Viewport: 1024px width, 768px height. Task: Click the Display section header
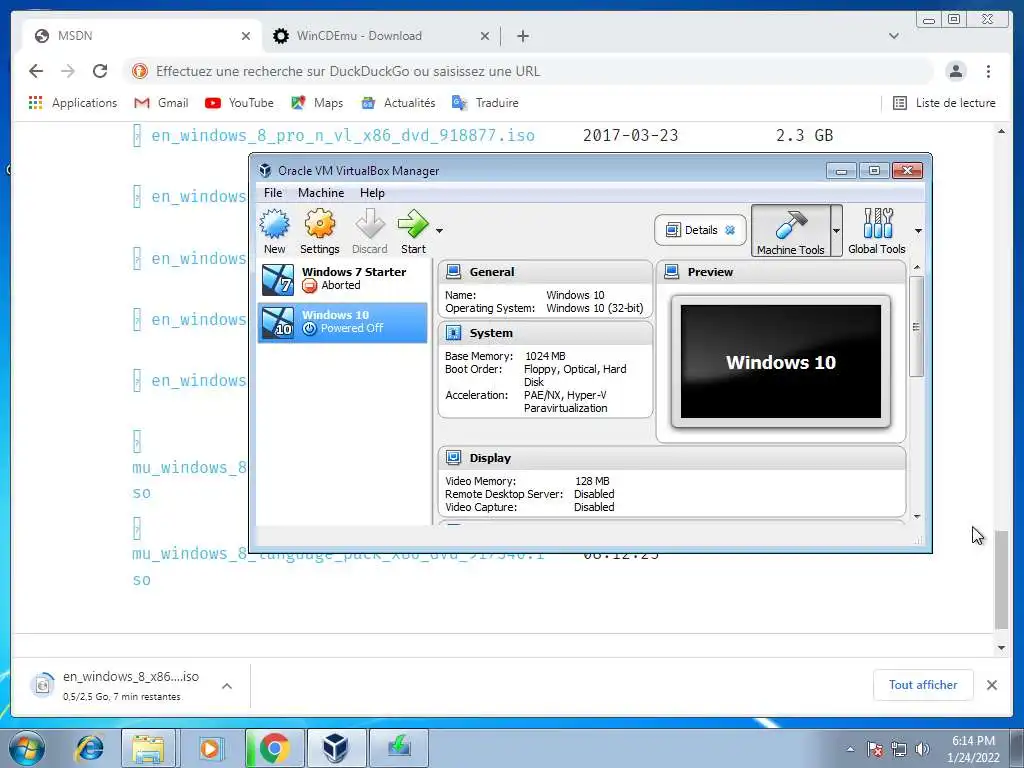click(x=672, y=458)
